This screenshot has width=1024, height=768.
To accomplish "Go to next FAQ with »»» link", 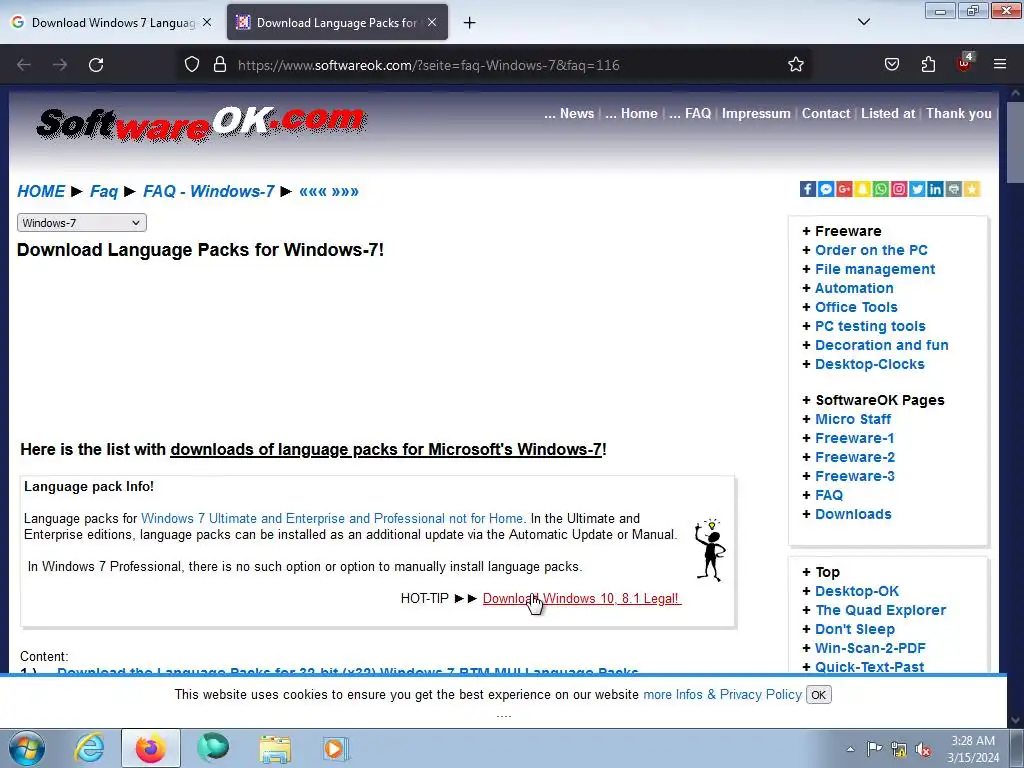I will point(345,191).
